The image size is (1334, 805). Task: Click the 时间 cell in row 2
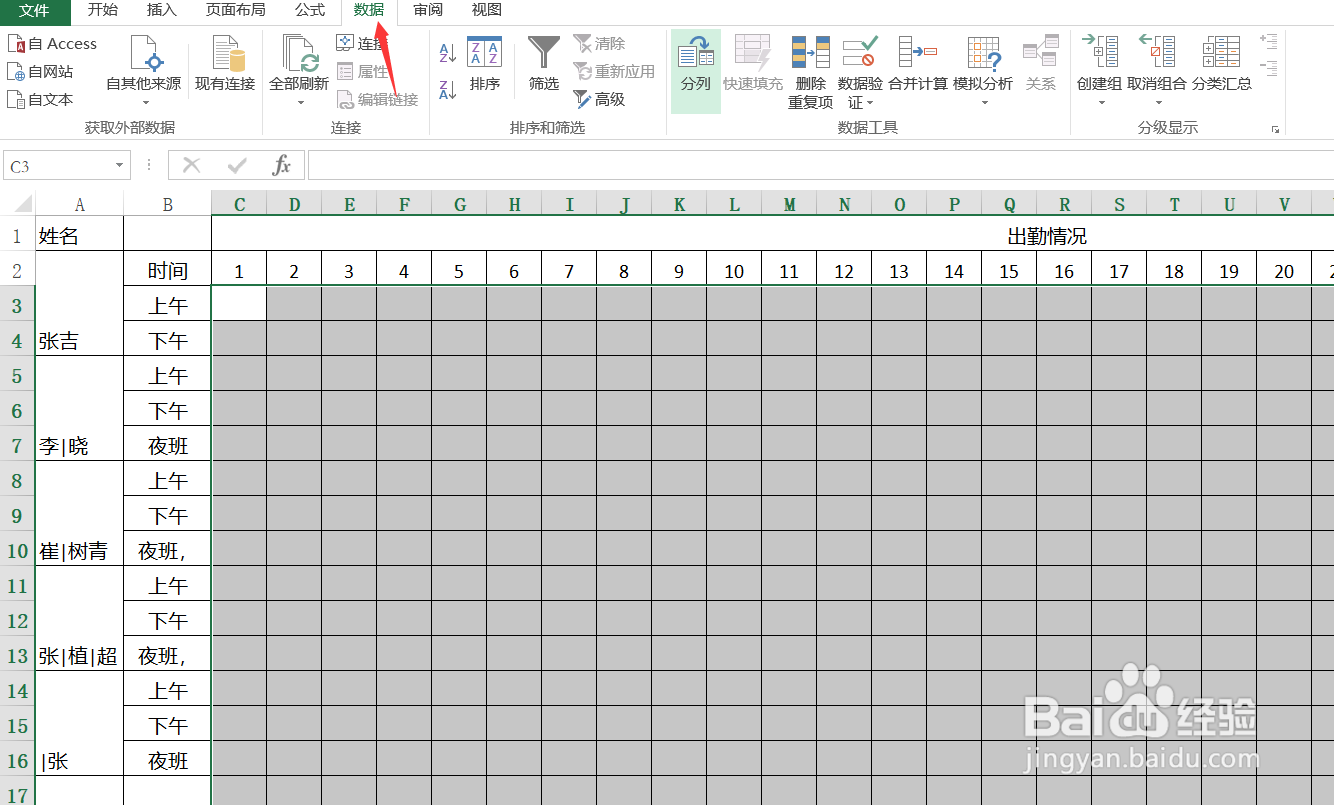point(168,270)
